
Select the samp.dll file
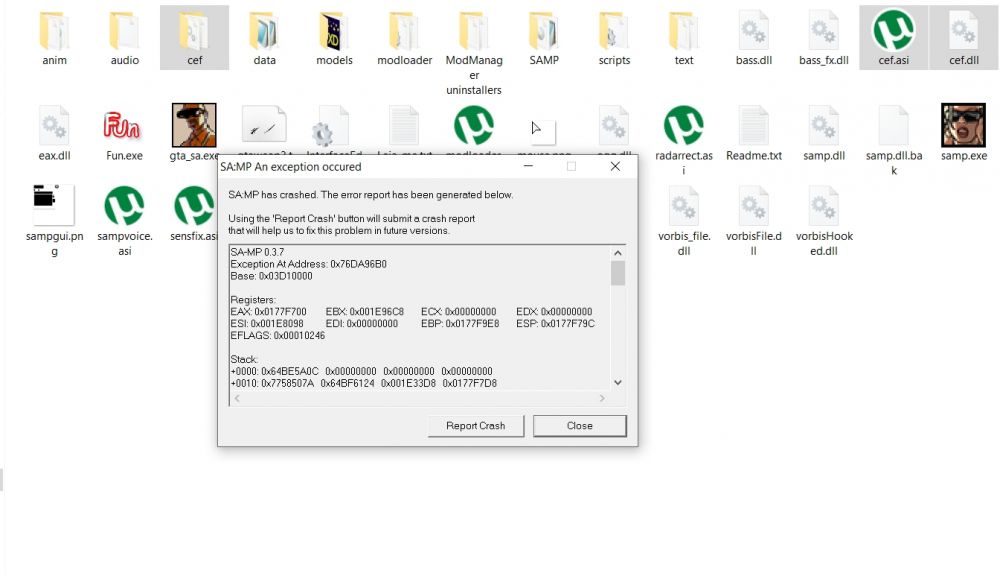click(x=824, y=133)
